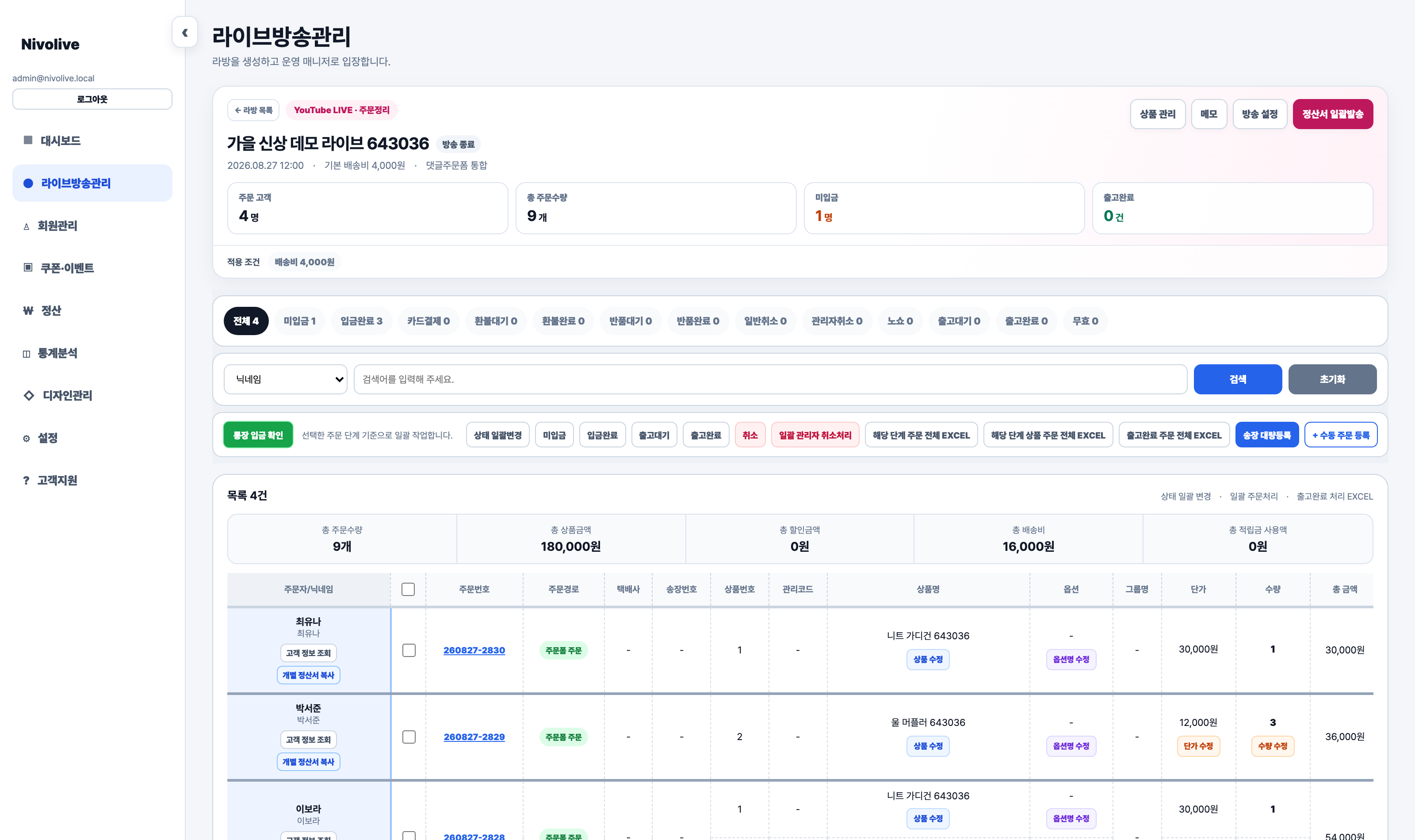
Task: Go back via ← 라방 목록
Action: [253, 110]
